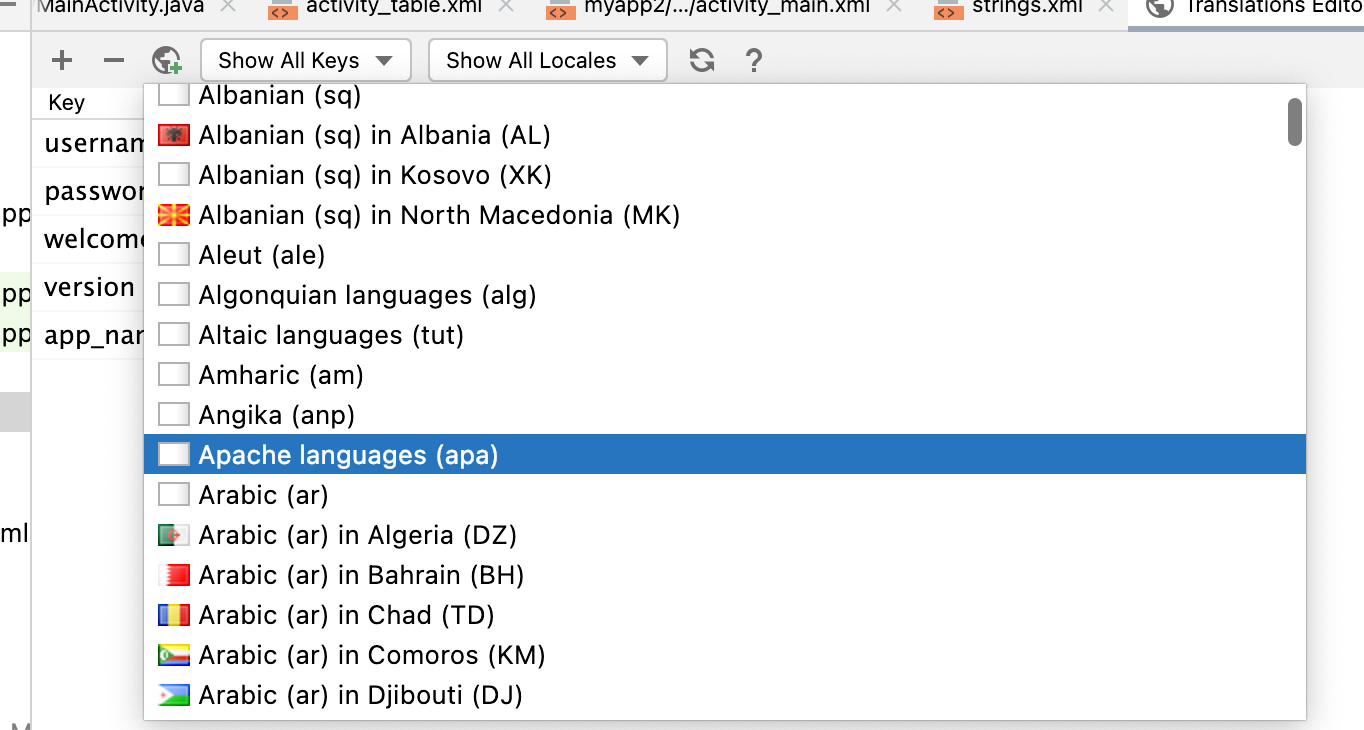
Task: Switch to the activity_table.xml tab
Action: pos(394,8)
